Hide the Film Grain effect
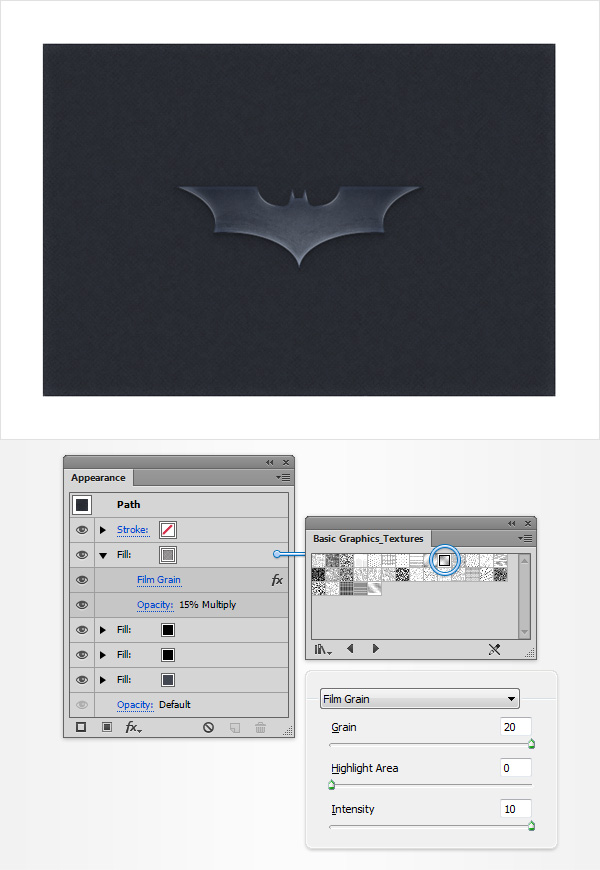Viewport: 600px width, 870px height. 82,580
